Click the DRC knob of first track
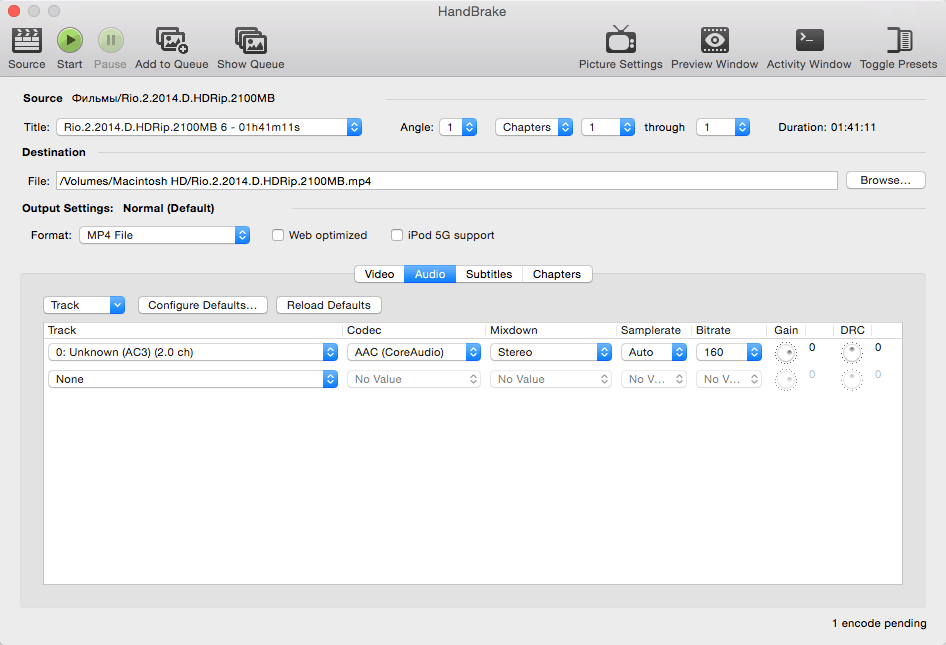The height and width of the screenshot is (645, 946). pyautogui.click(x=852, y=353)
